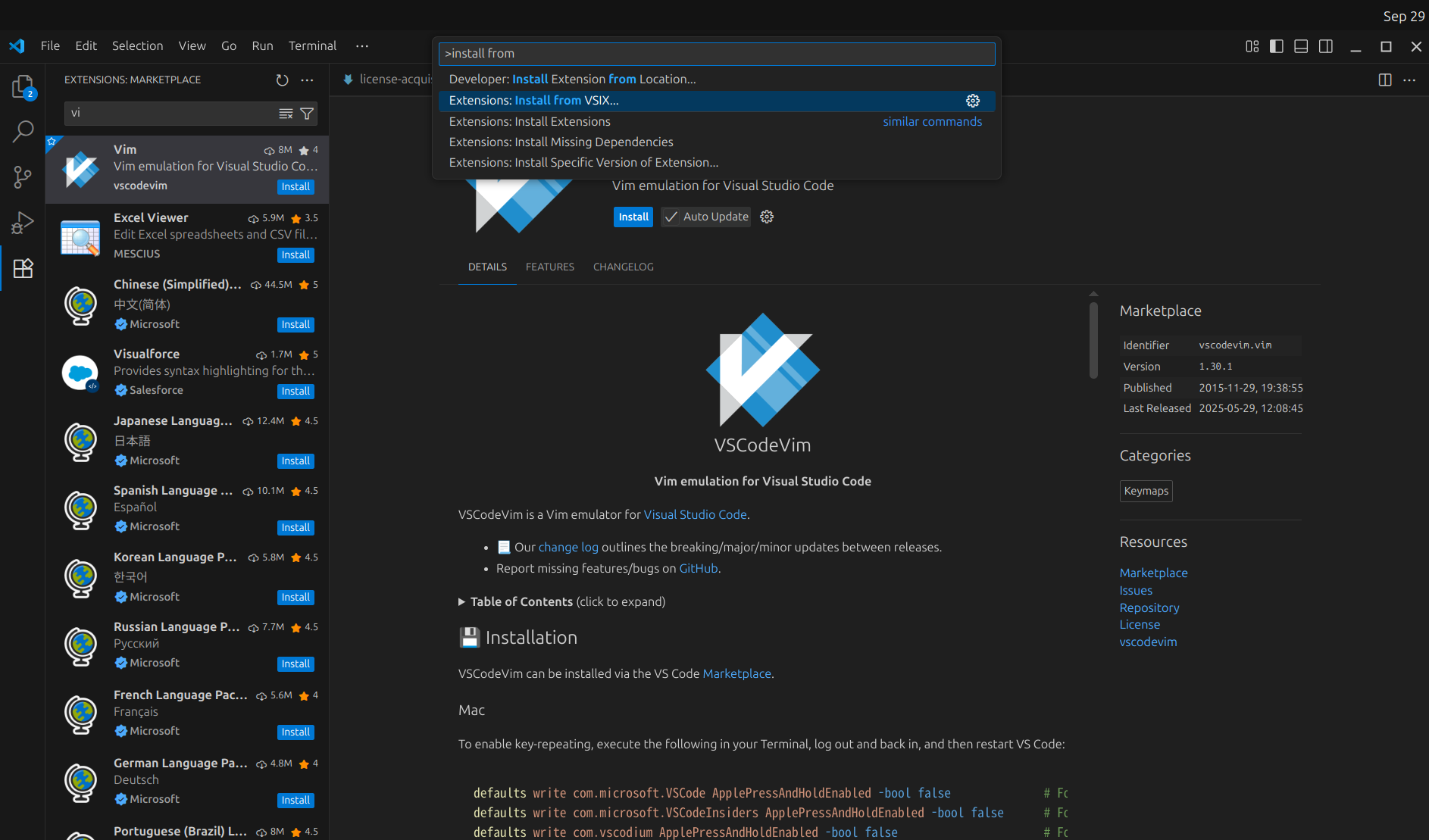Open the Go menu

(229, 45)
